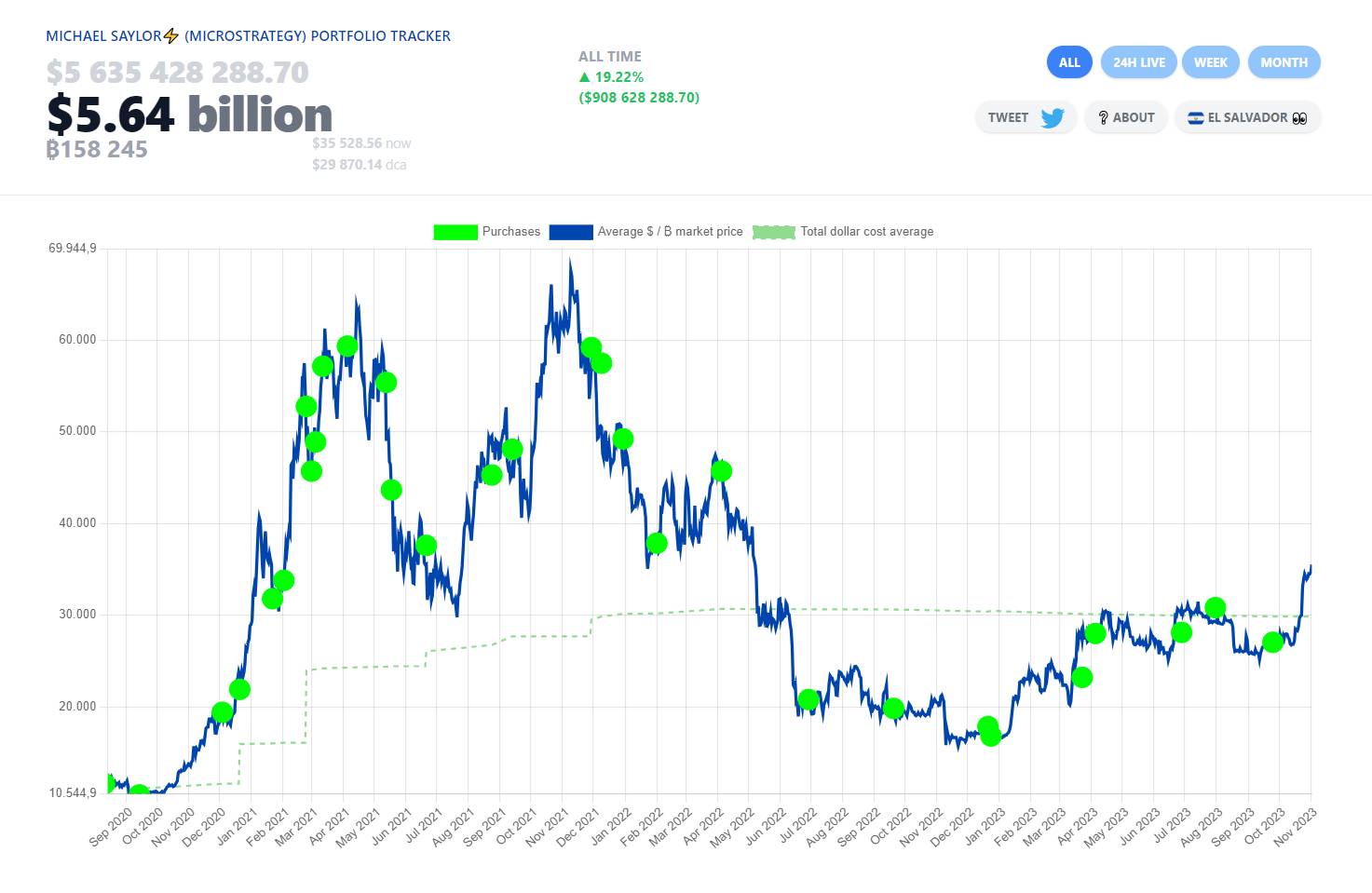Open the Michael Saylor MicroStrategy Portfolio Tracker title link
This screenshot has width=1372, height=893.
(249, 36)
